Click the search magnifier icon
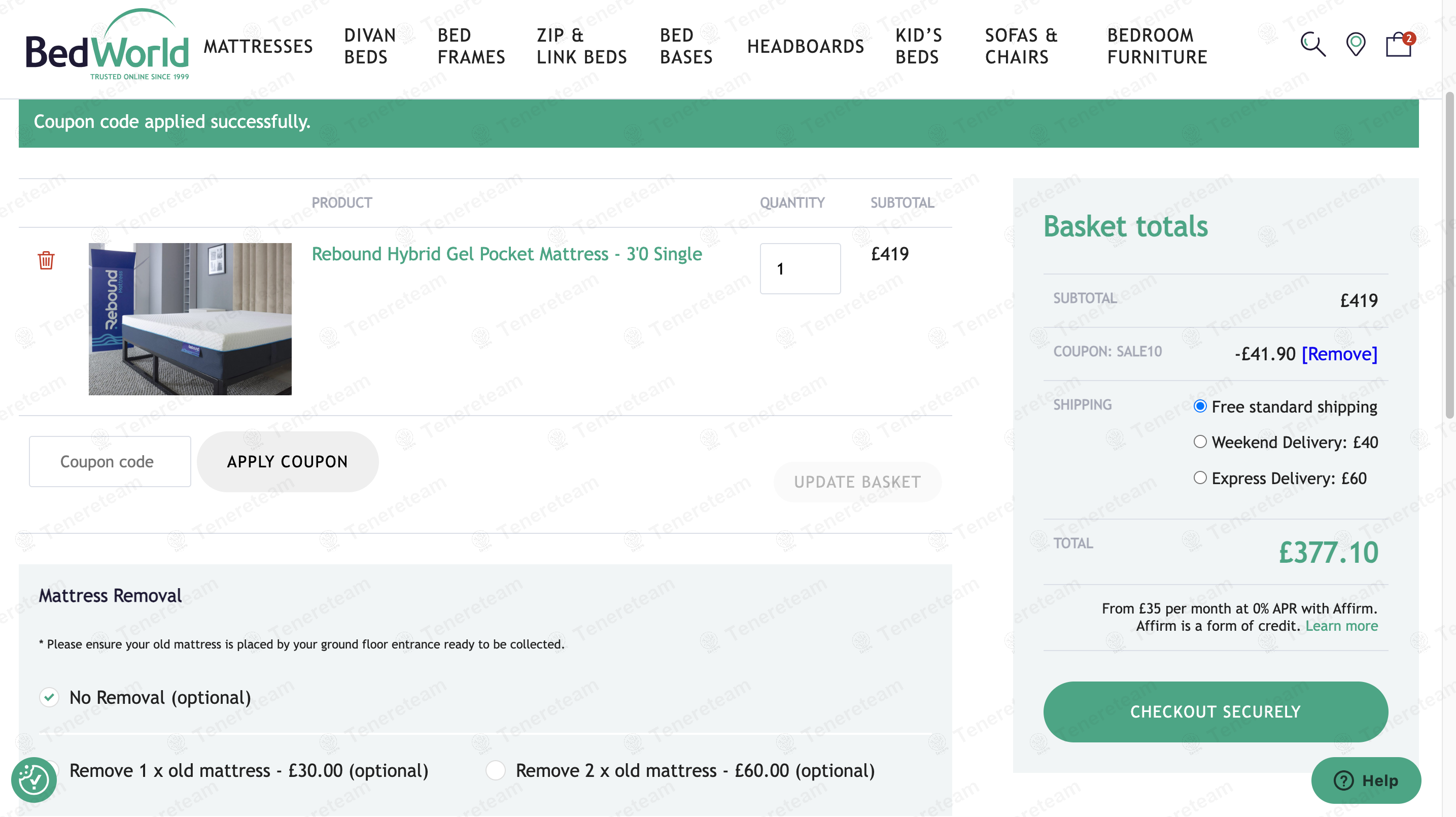Viewport: 1456px width, 817px height. point(1312,44)
